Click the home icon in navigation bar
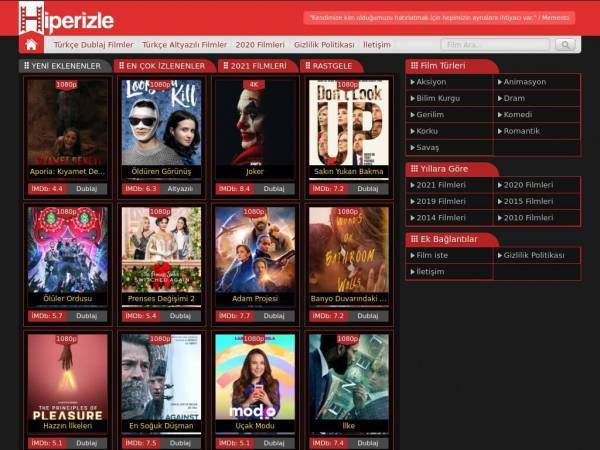Screen dimensions: 600x450 click(31, 45)
